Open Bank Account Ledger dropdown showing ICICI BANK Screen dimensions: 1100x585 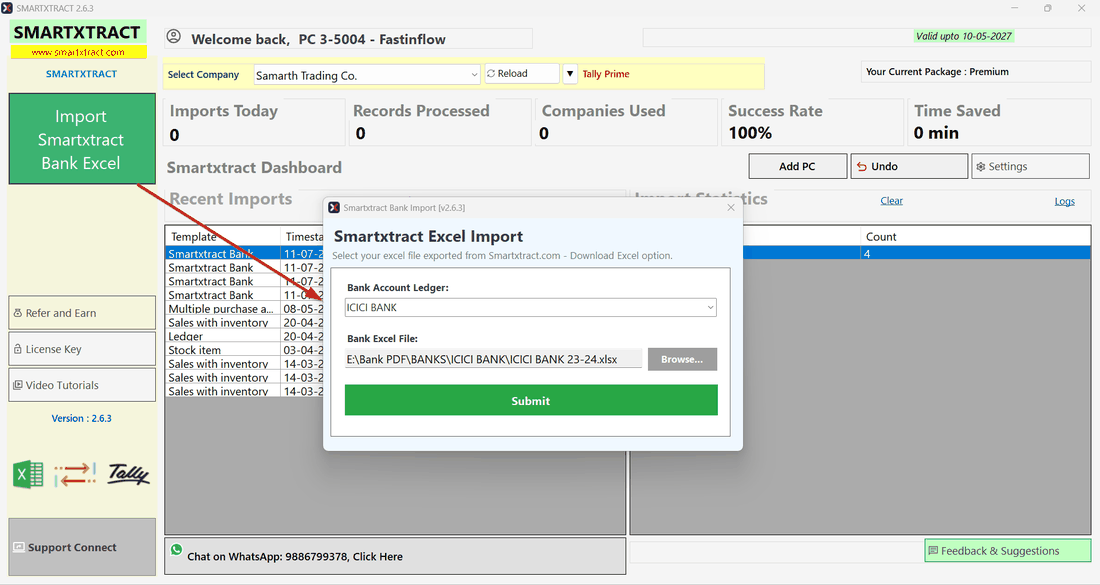[530, 307]
